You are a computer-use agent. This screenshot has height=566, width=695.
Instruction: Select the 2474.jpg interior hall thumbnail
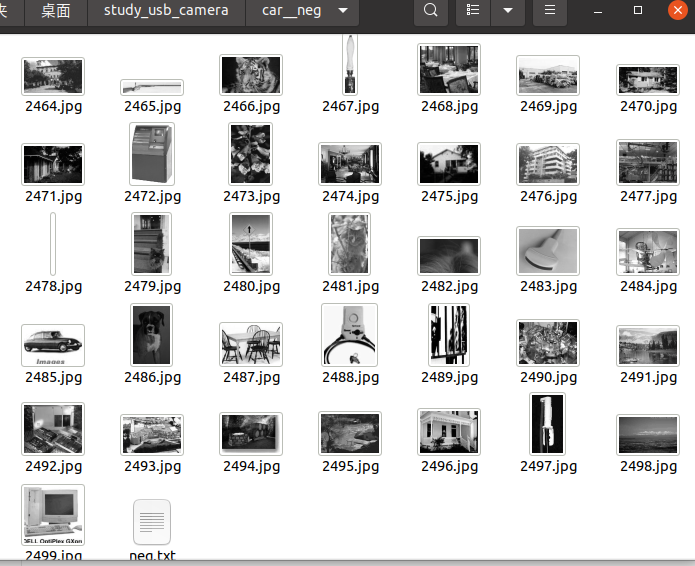click(350, 164)
